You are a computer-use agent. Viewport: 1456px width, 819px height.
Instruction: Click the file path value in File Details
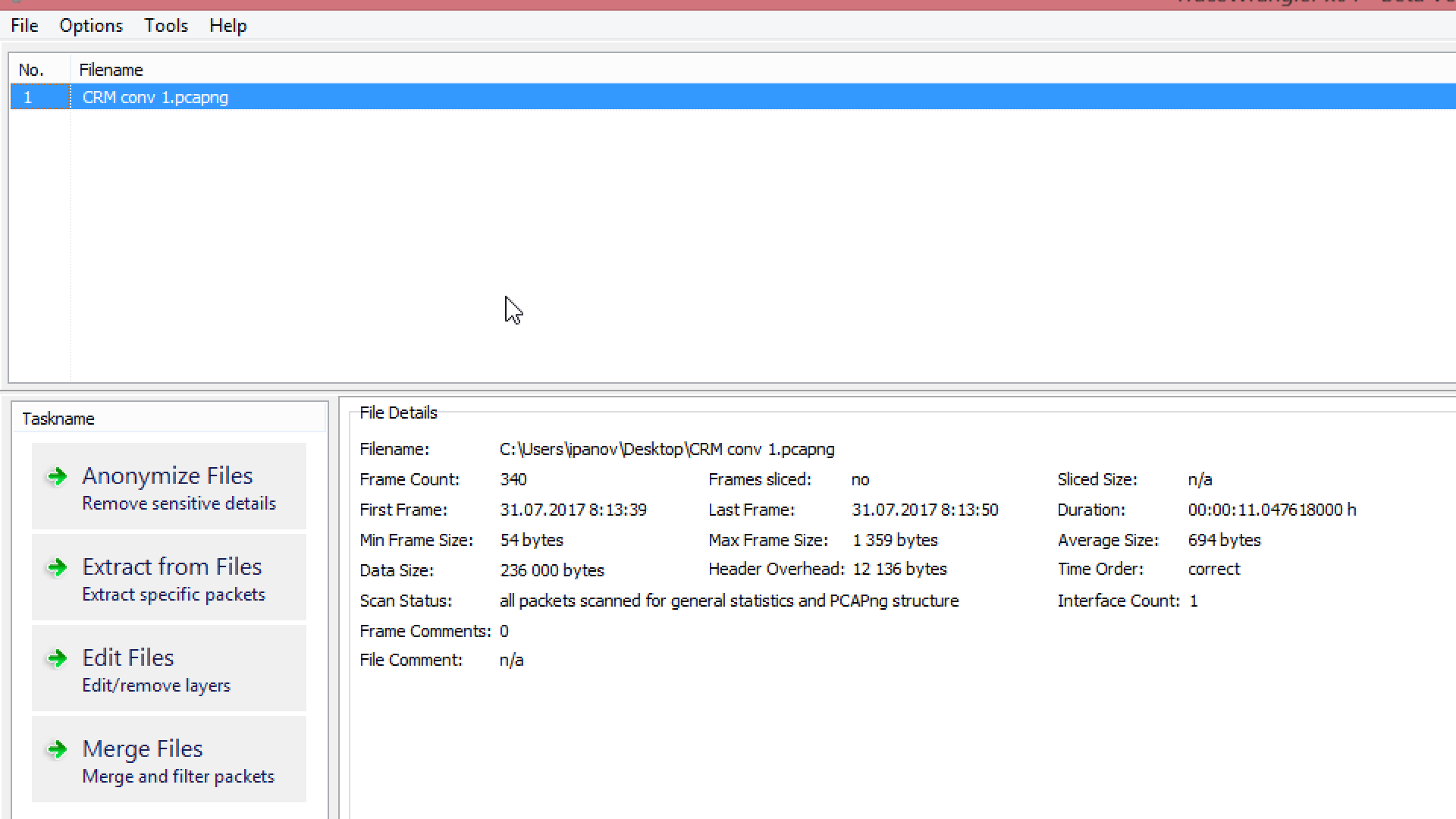[x=667, y=449]
